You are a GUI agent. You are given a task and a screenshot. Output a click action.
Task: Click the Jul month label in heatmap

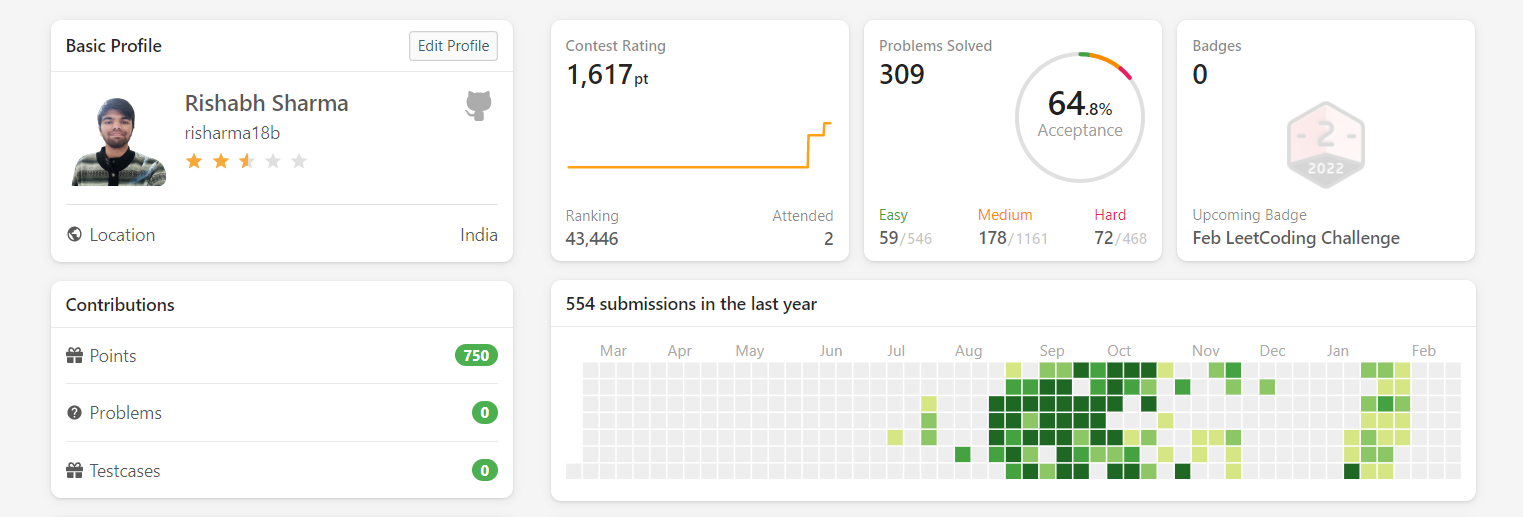click(x=896, y=351)
